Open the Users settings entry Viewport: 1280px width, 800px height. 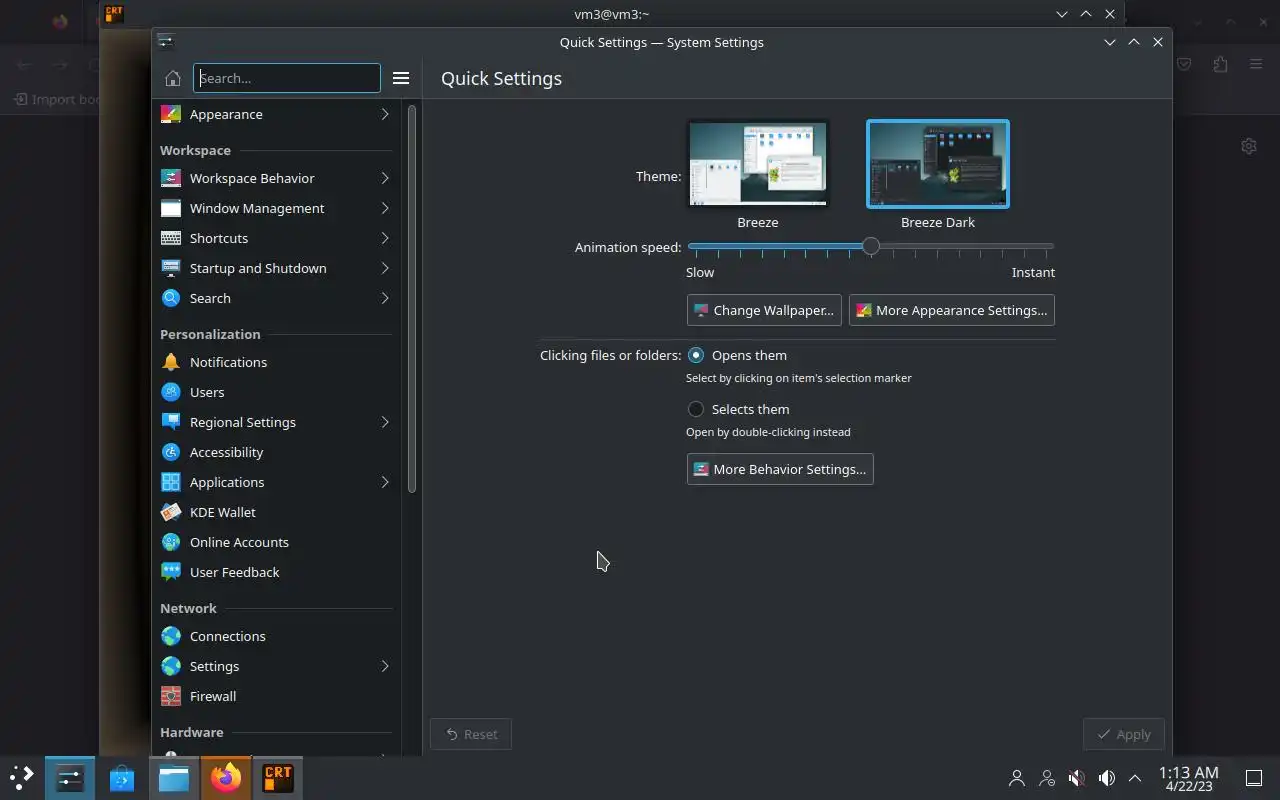[277, 392]
